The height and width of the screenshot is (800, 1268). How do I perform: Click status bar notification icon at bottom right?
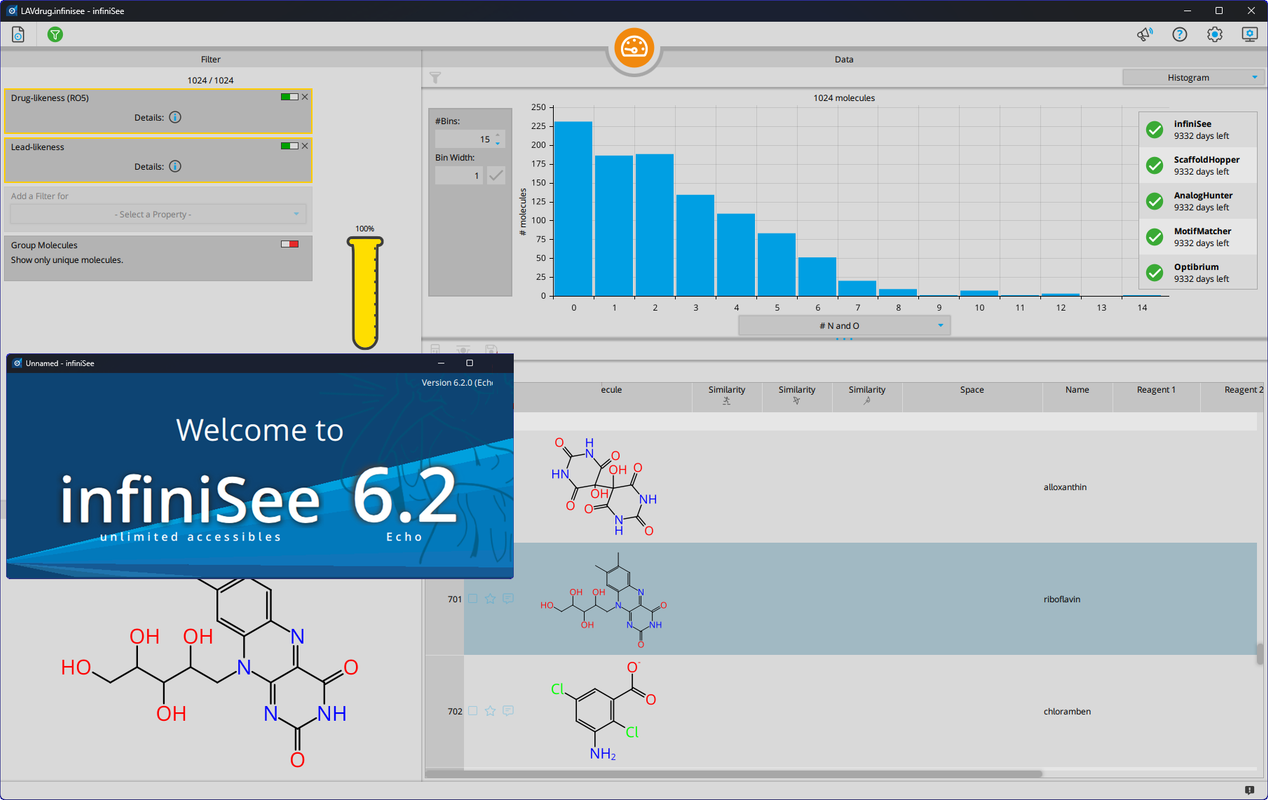1250,791
